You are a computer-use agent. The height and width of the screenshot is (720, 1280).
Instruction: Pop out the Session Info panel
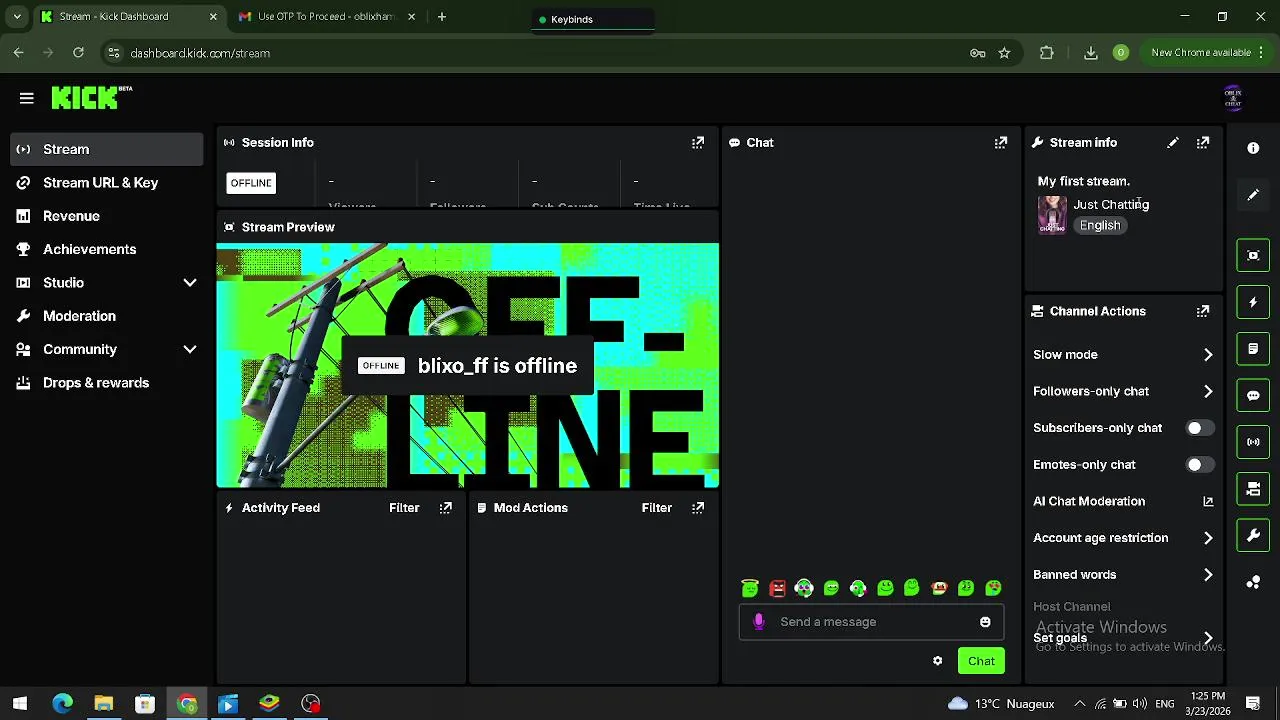698,143
